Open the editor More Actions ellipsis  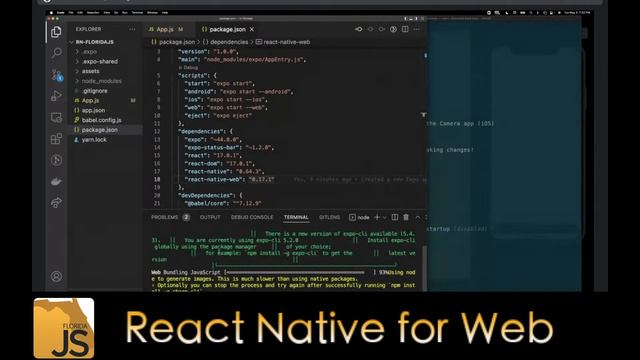[416, 29]
